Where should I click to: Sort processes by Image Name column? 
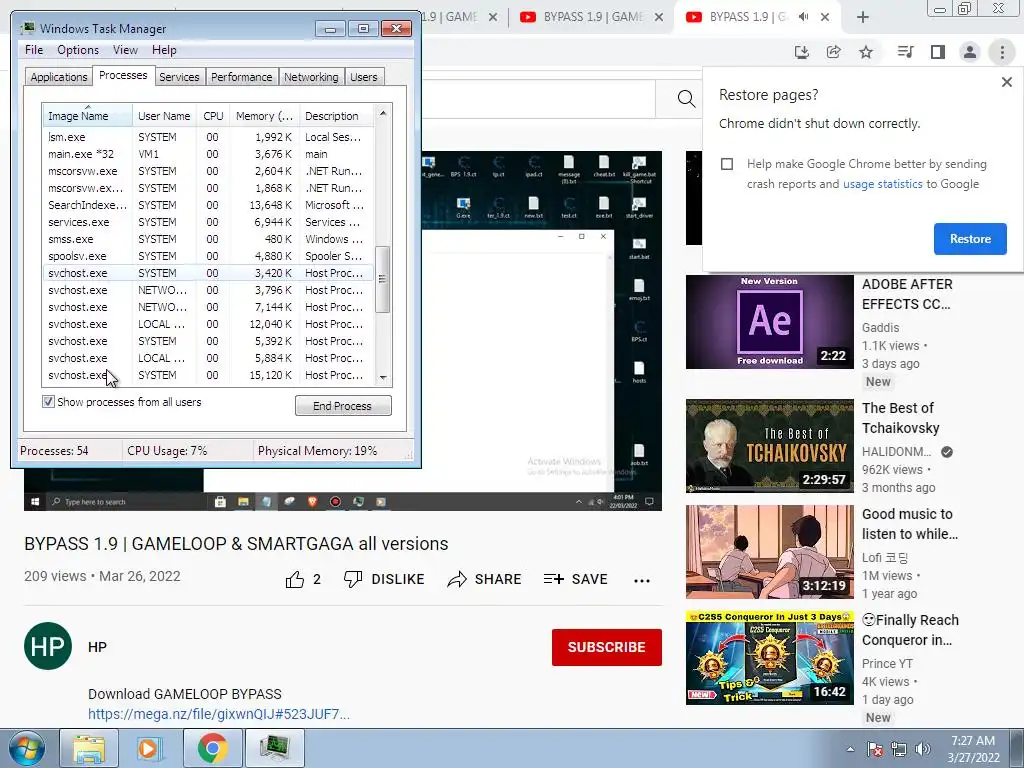click(88, 116)
